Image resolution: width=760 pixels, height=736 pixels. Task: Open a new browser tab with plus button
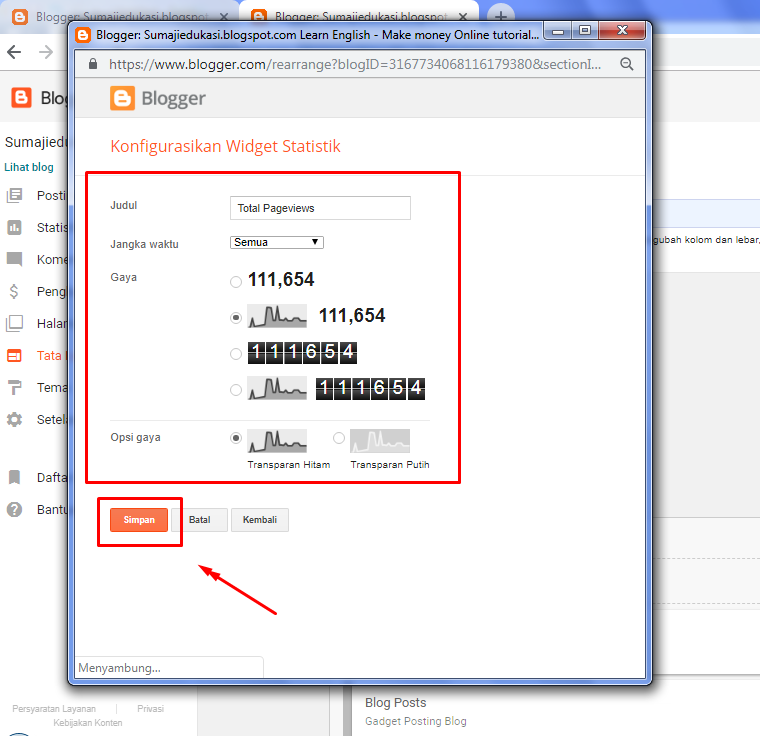pyautogui.click(x=501, y=17)
